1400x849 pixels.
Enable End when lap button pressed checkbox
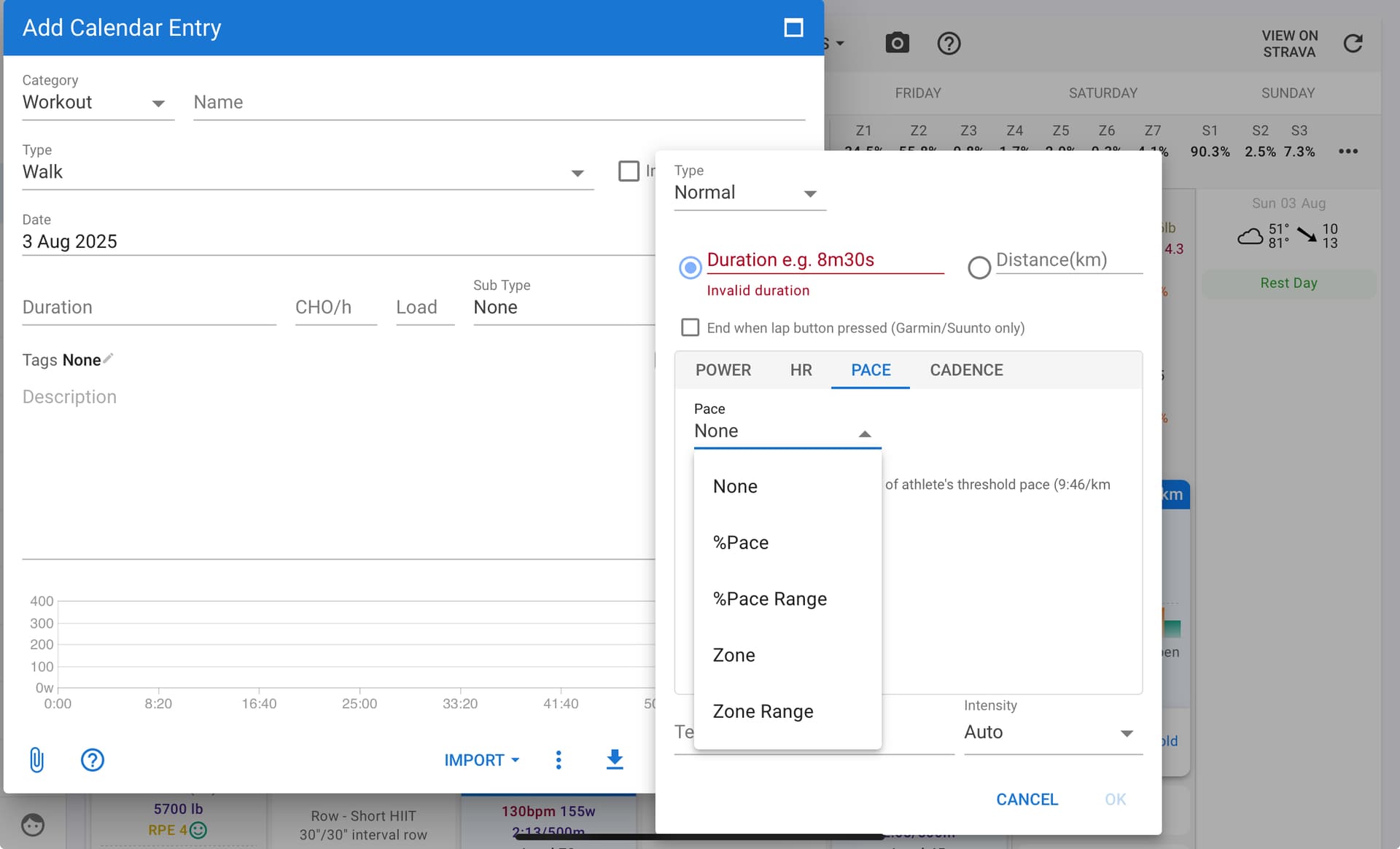[690, 327]
